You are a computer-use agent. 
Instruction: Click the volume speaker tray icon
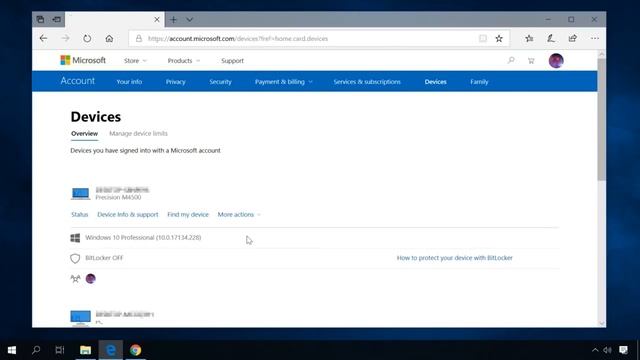tap(608, 350)
